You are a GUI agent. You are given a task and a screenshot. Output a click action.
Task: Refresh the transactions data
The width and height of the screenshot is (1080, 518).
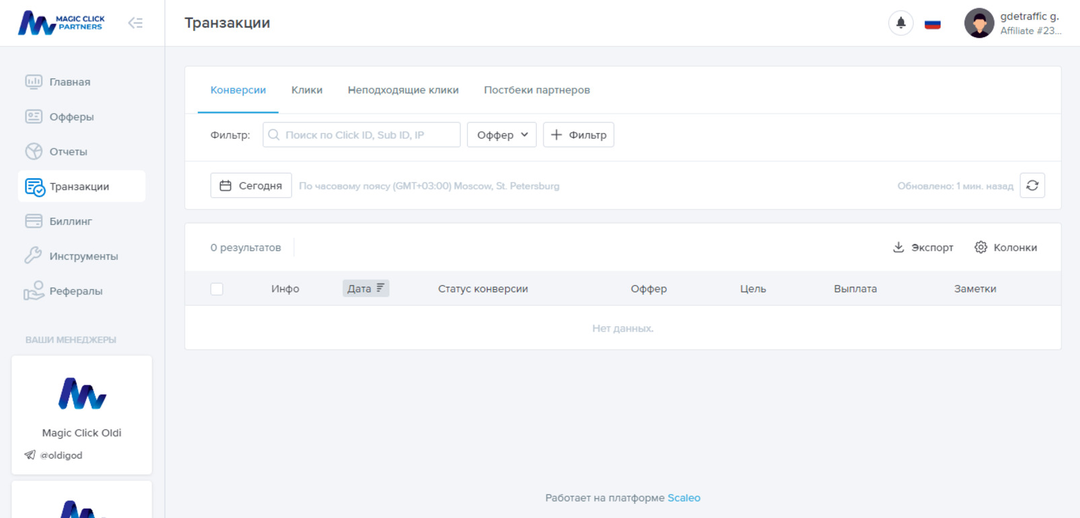click(x=1032, y=186)
